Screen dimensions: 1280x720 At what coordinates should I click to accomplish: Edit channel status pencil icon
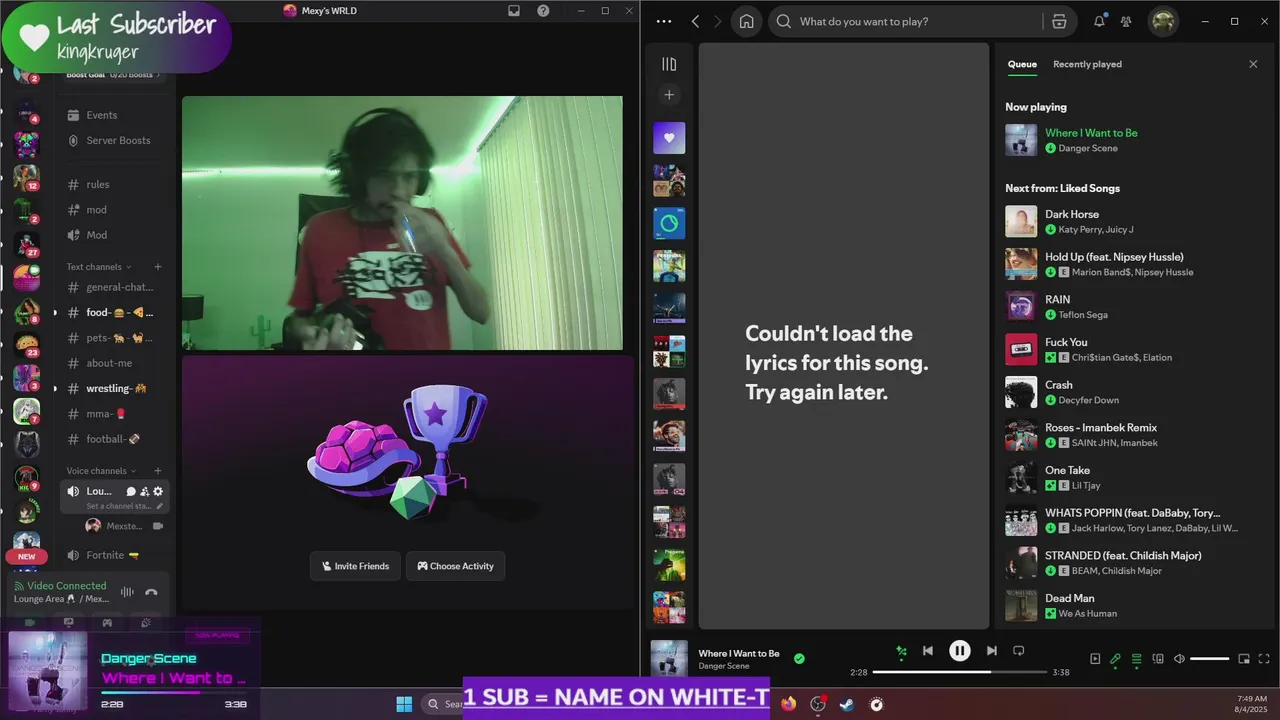(x=160, y=506)
